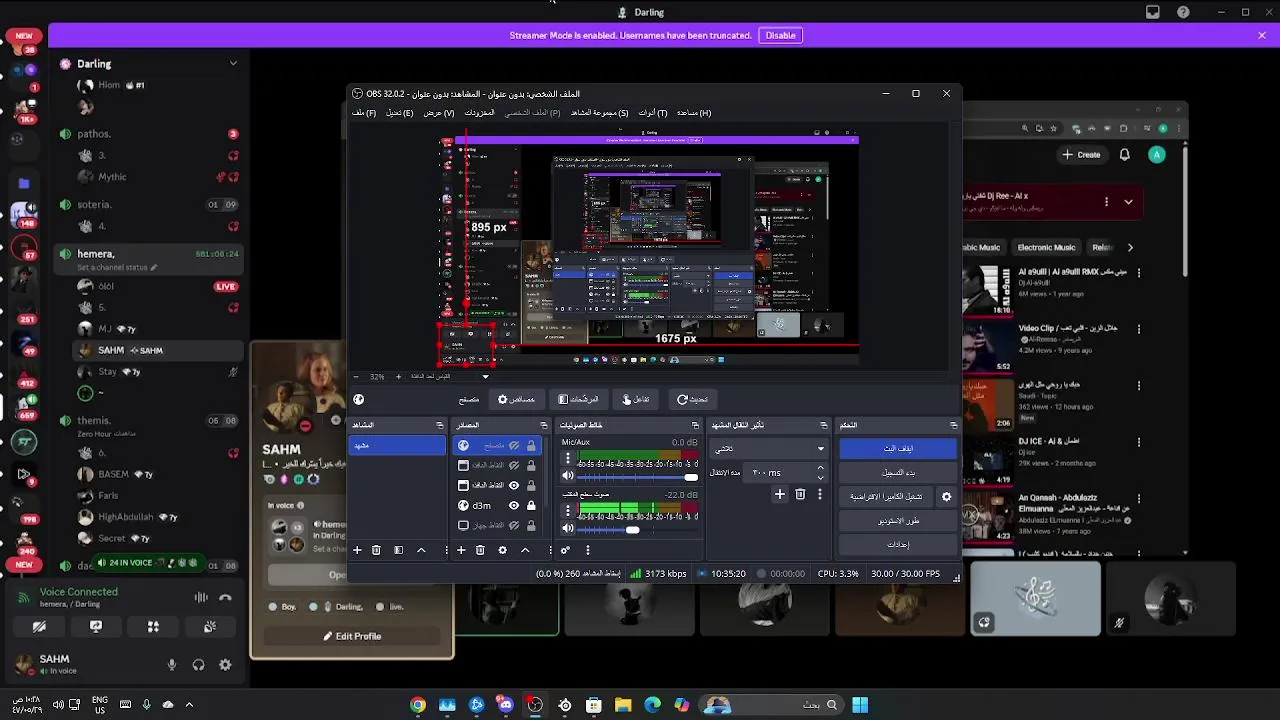The height and width of the screenshot is (720, 1280).
Task: Select the d3m source row
Action: [x=497, y=506]
